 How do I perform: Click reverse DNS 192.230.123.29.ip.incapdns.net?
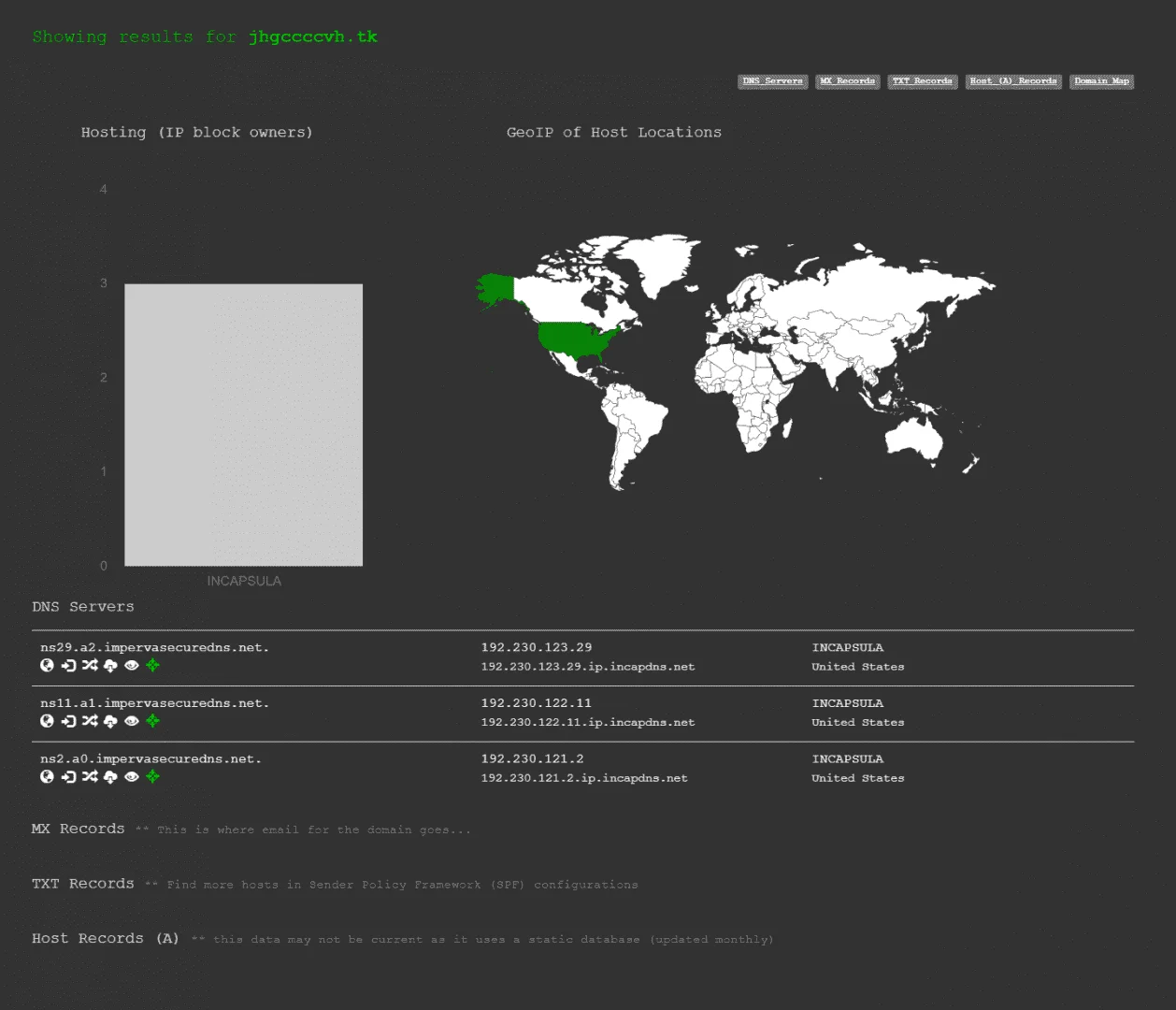click(588, 667)
